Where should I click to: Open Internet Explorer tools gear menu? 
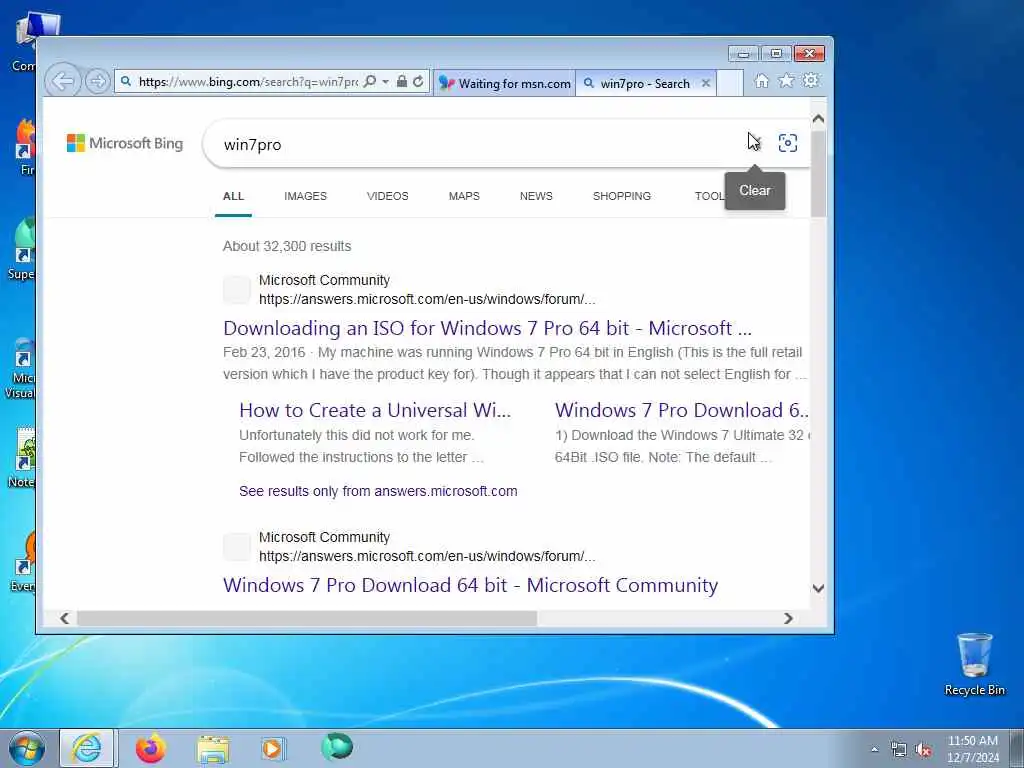point(811,80)
